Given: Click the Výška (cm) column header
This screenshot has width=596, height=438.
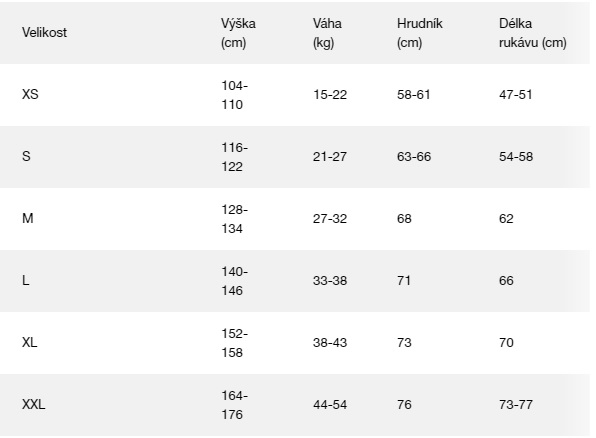Looking at the screenshot, I should point(238,33).
